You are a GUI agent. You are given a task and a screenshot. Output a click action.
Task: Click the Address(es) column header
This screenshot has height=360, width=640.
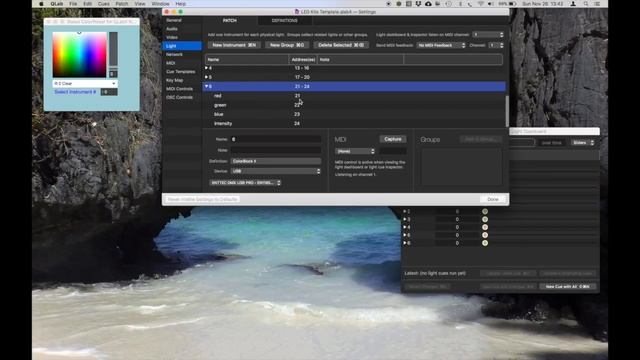point(303,60)
